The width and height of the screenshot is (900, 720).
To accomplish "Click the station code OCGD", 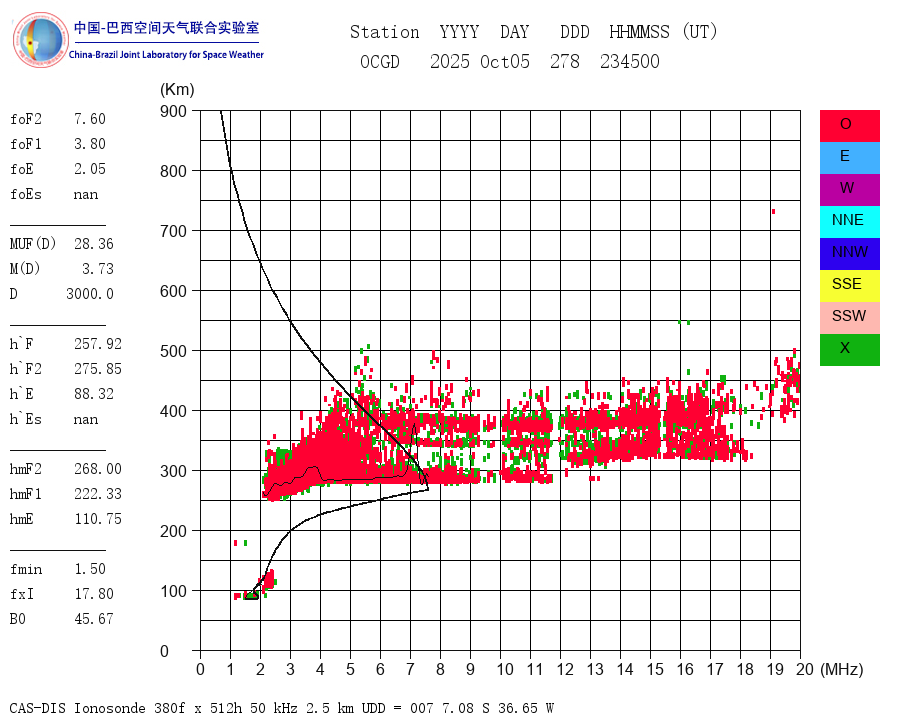I will click(379, 61).
